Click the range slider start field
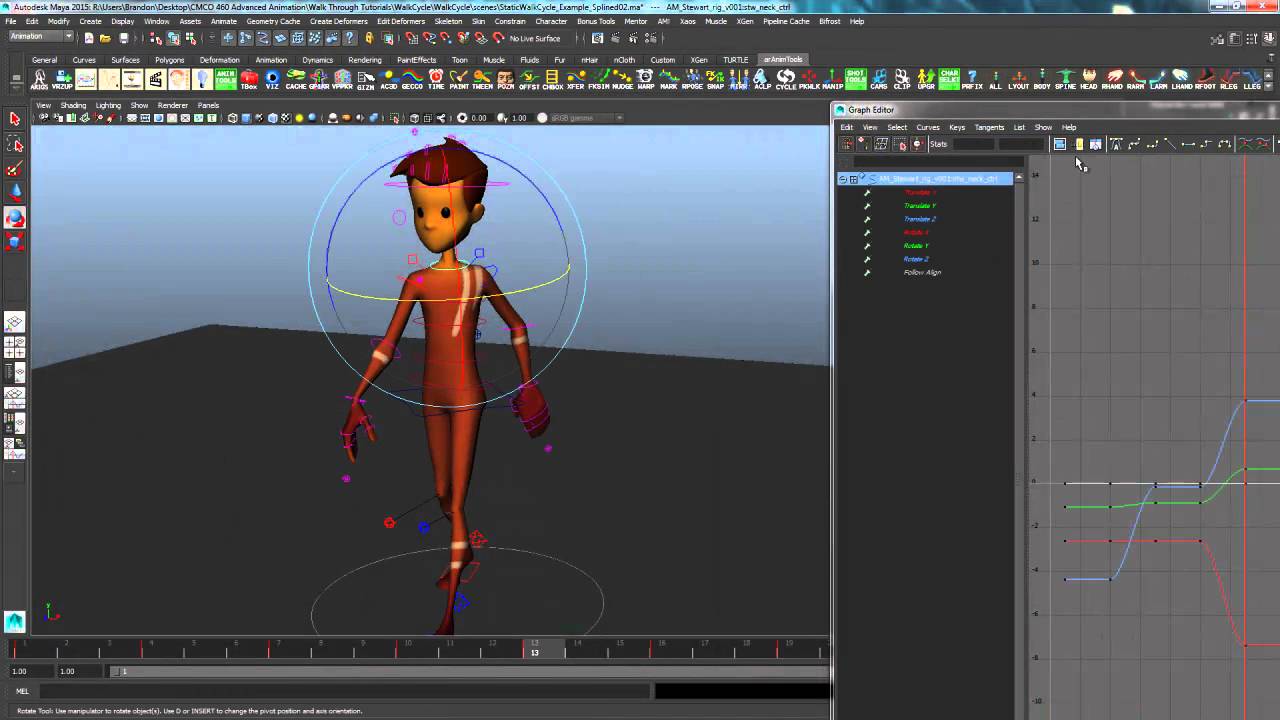1280x720 pixels. [x=30, y=671]
